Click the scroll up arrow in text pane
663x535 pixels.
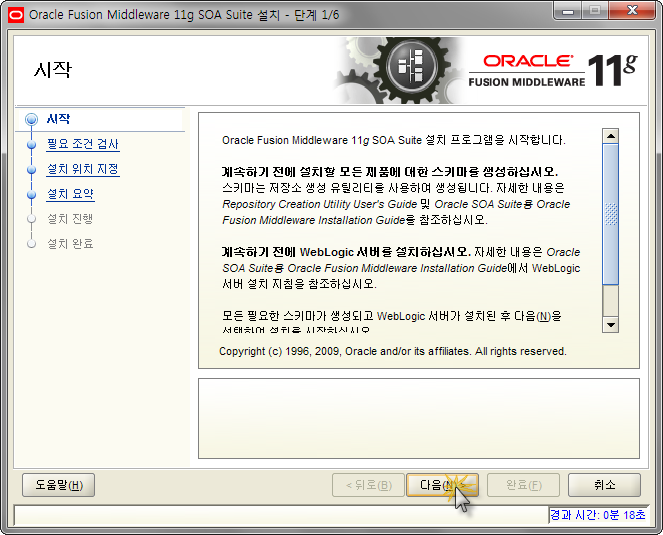(x=611, y=136)
